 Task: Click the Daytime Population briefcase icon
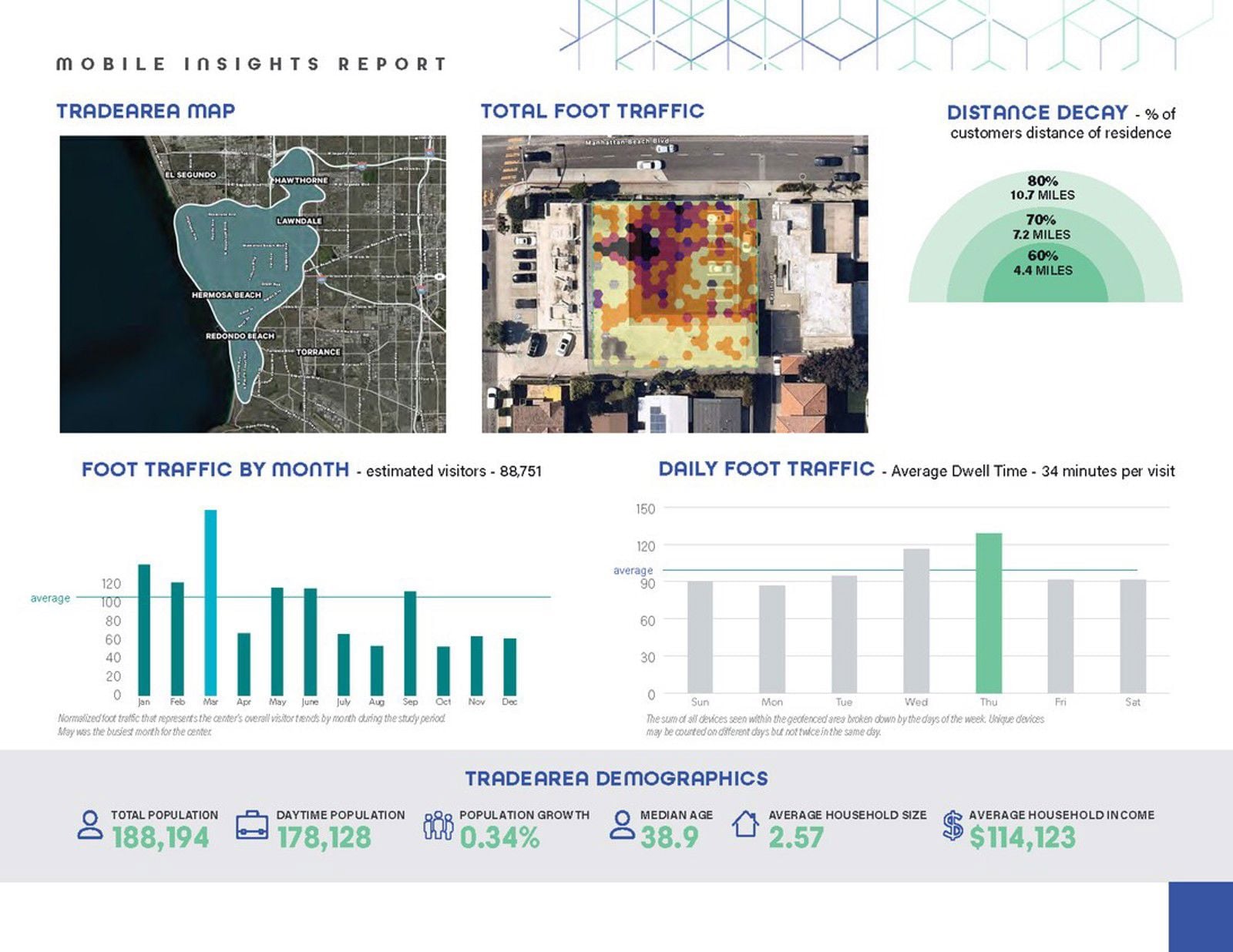tap(252, 825)
